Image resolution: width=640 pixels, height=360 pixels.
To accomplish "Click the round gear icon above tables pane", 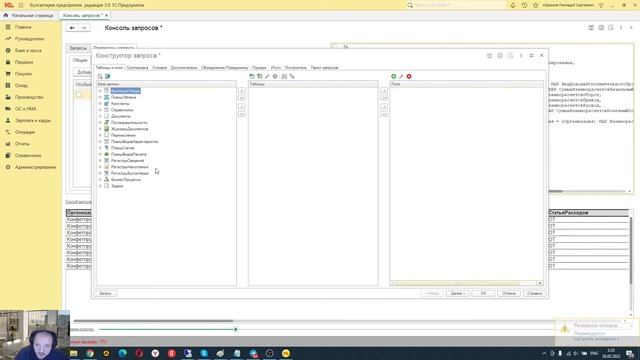I will (x=275, y=76).
